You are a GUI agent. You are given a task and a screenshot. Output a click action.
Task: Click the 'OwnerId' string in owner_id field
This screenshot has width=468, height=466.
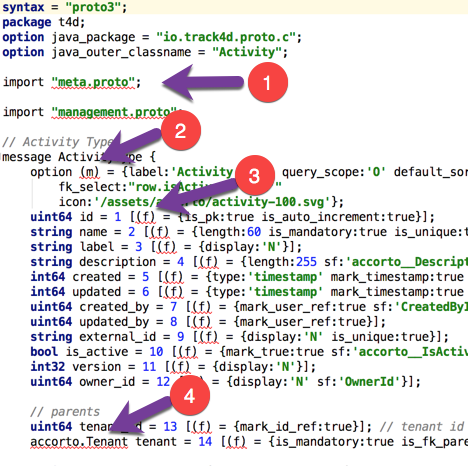click(370, 382)
